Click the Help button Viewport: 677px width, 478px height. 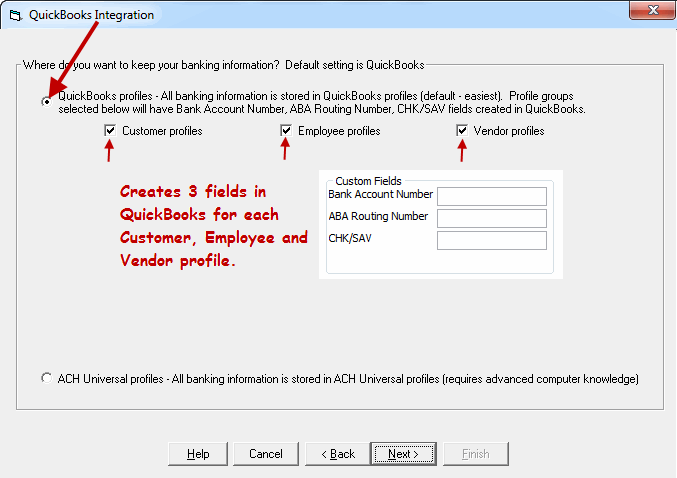pyautogui.click(x=198, y=454)
